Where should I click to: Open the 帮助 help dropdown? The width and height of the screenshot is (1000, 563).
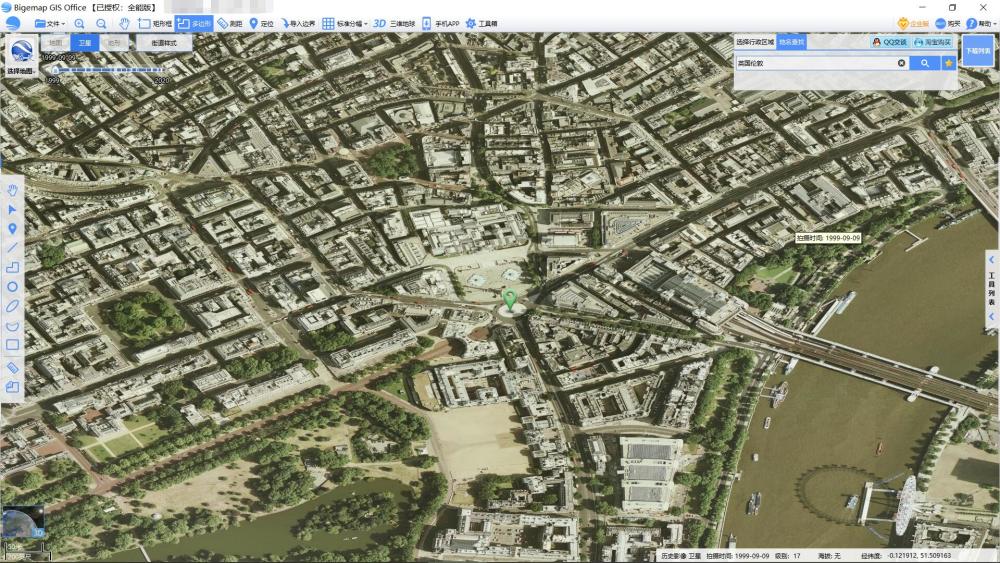coord(981,24)
